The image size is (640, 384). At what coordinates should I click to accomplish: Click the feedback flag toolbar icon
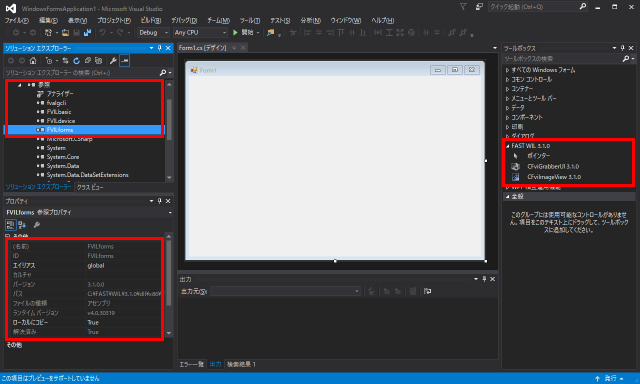270,33
